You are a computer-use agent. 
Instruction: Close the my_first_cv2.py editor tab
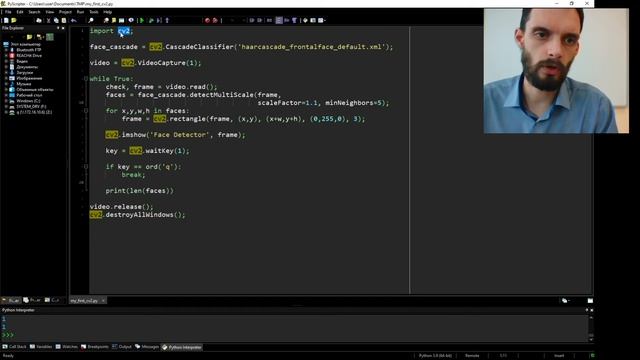click(x=103, y=301)
